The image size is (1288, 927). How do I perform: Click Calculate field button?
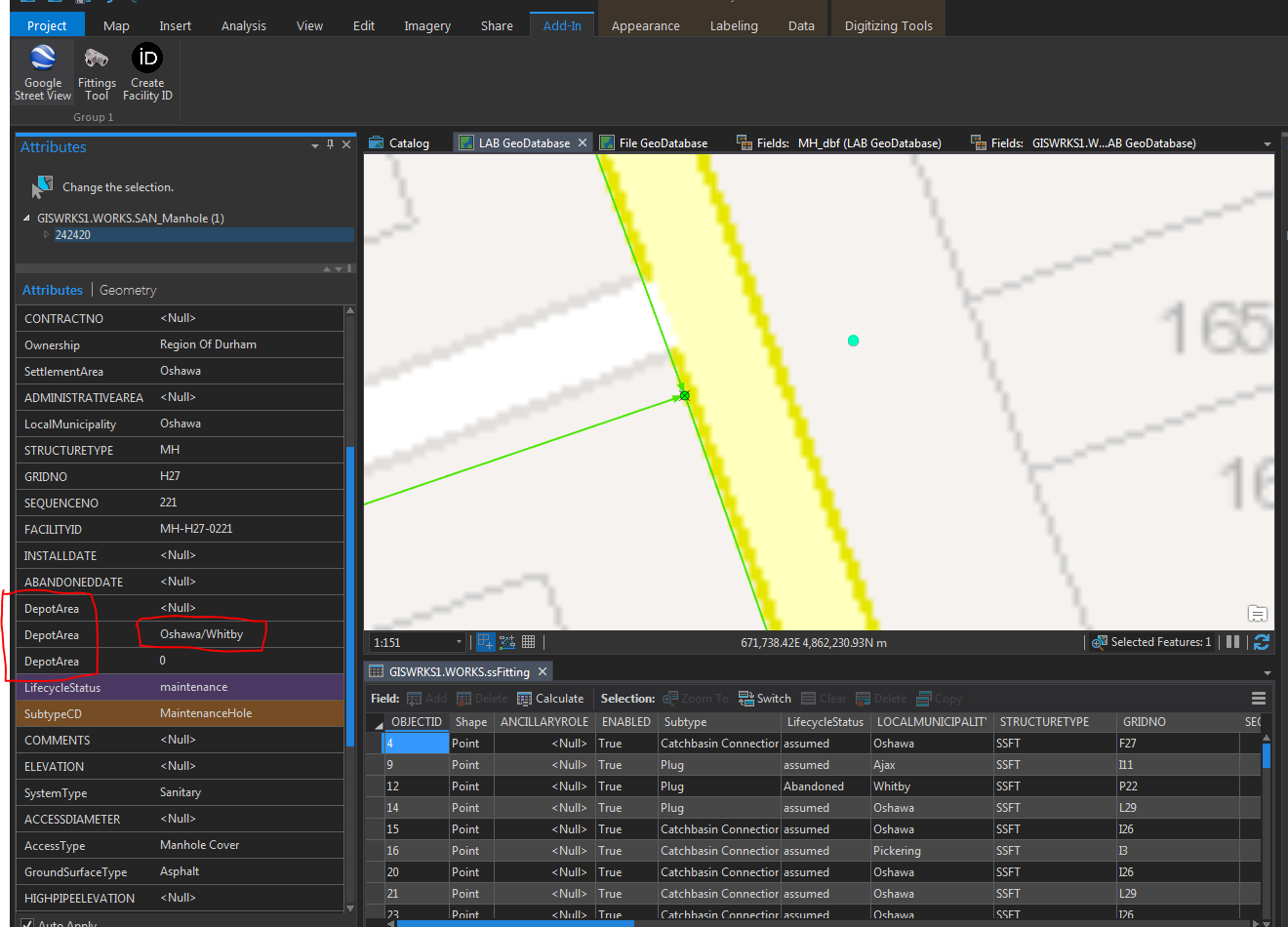click(550, 699)
